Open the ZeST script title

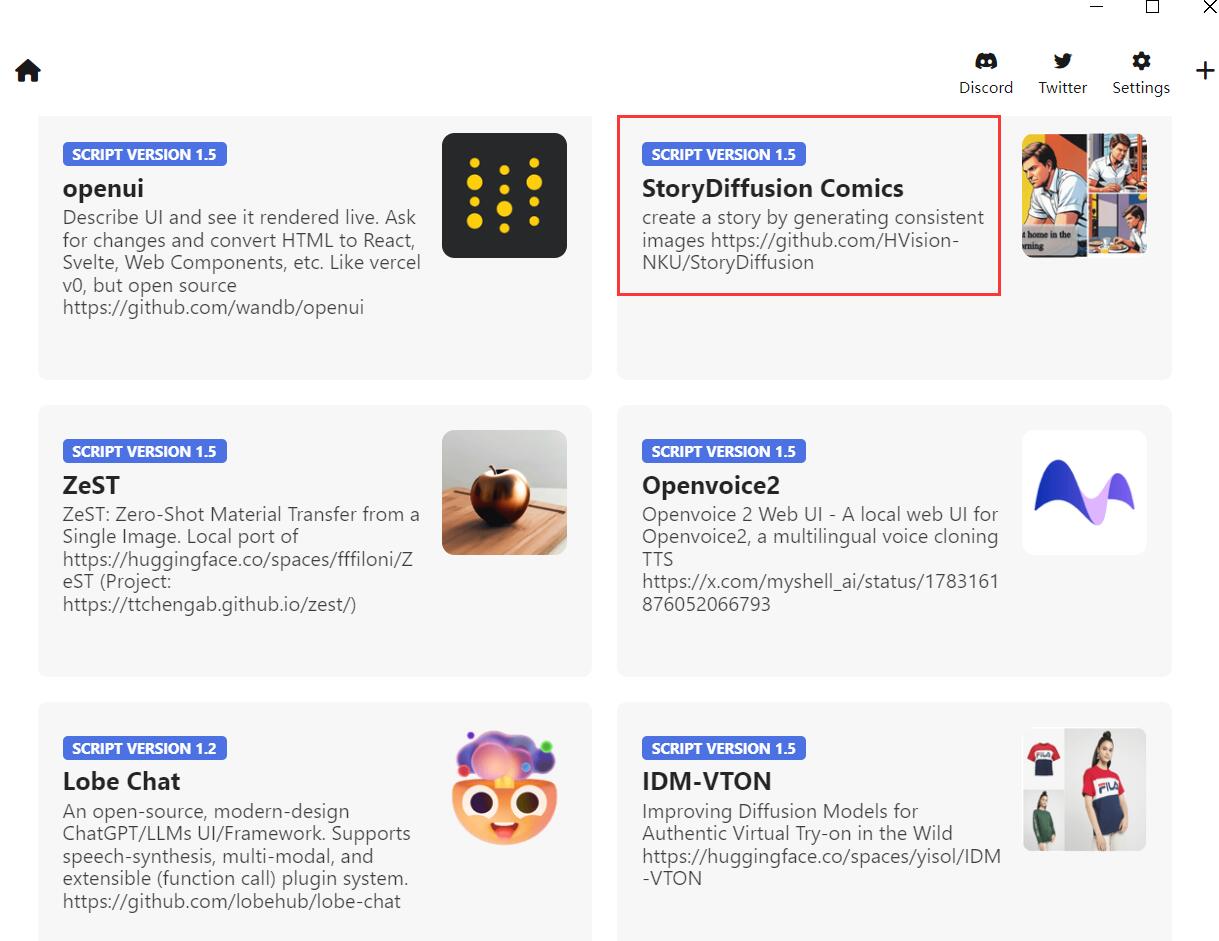pos(91,486)
